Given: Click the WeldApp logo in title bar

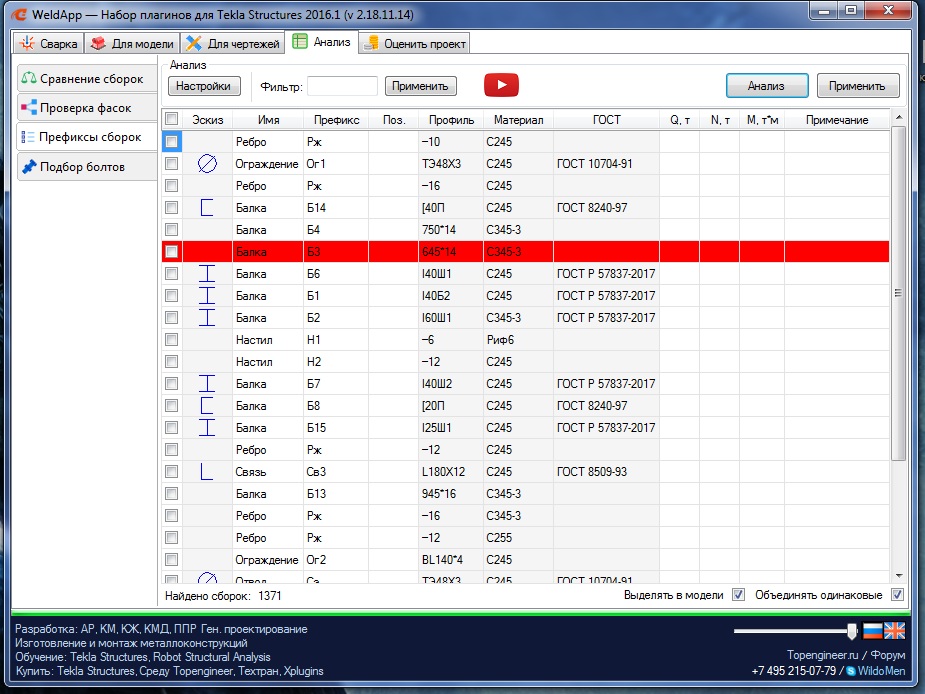Looking at the screenshot, I should [18, 15].
